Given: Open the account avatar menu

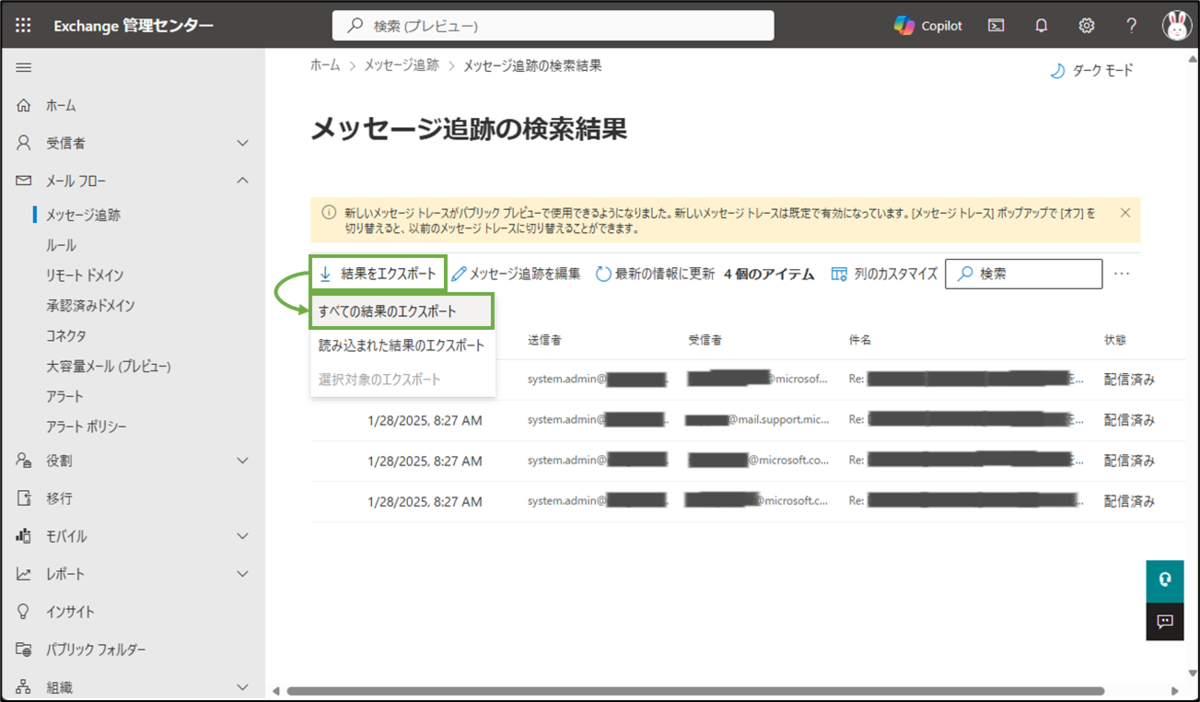Looking at the screenshot, I should point(1176,26).
